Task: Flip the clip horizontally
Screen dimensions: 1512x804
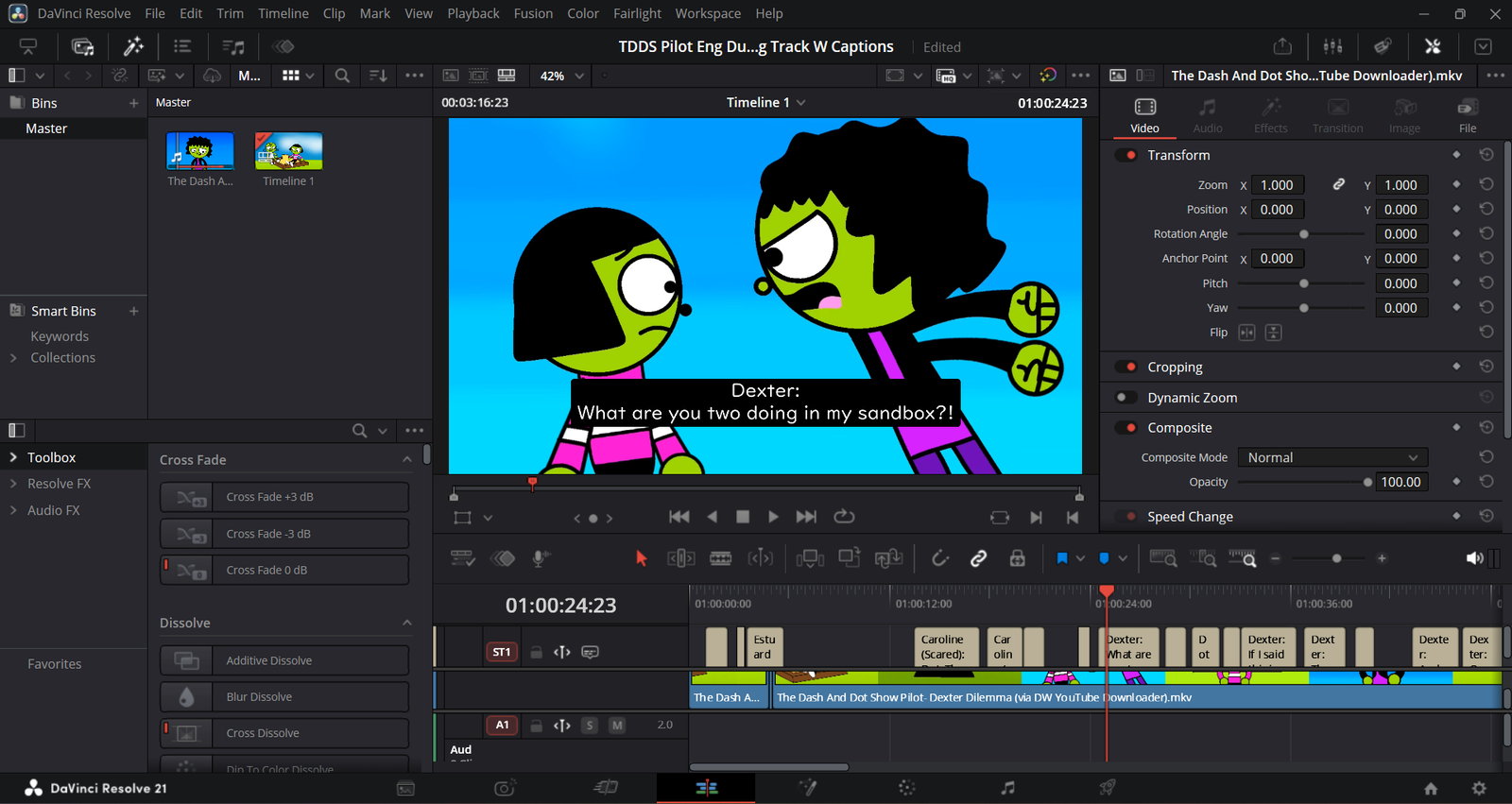Action: coord(1247,333)
